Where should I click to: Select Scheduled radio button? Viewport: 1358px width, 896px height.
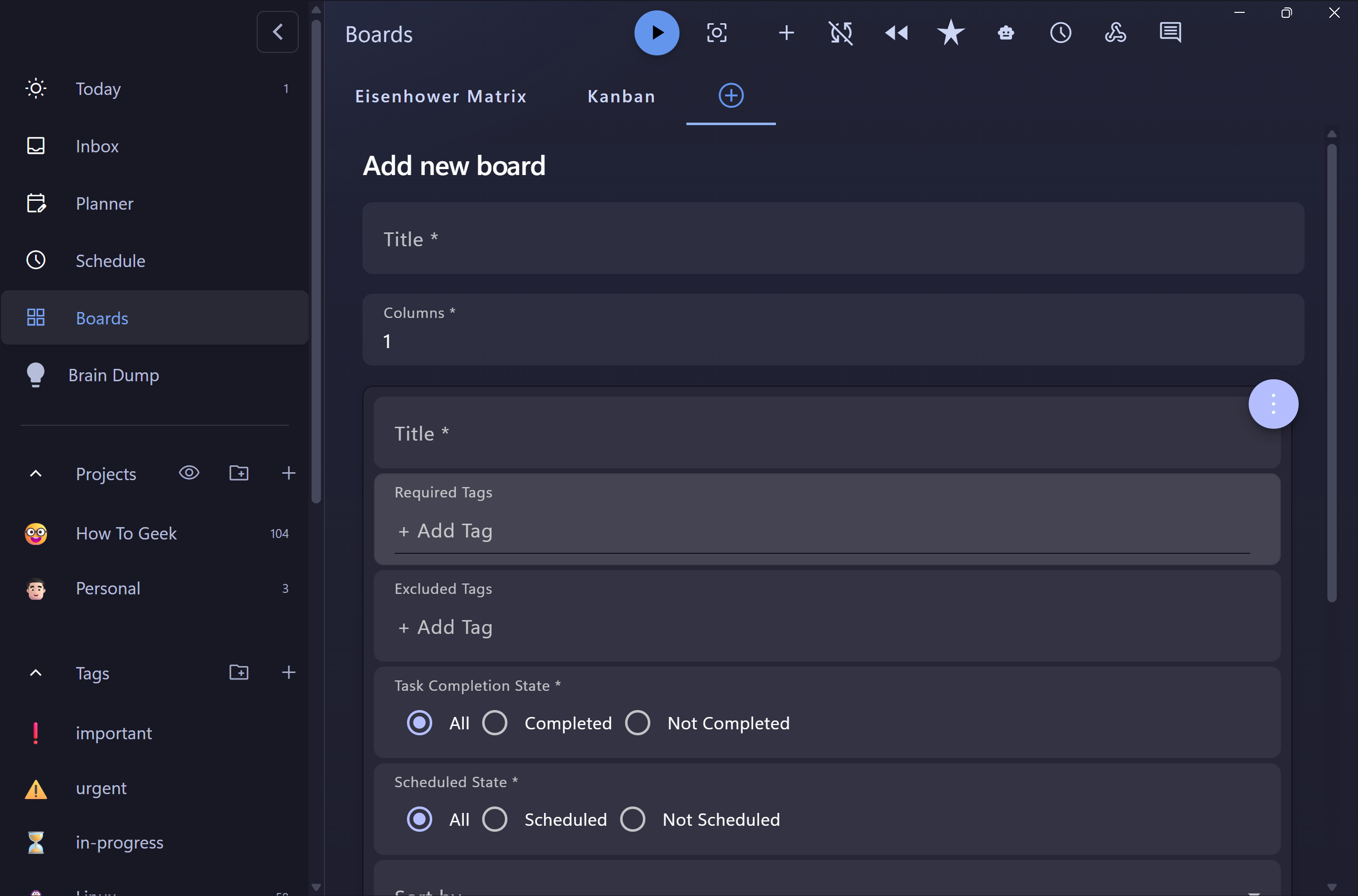pos(495,819)
